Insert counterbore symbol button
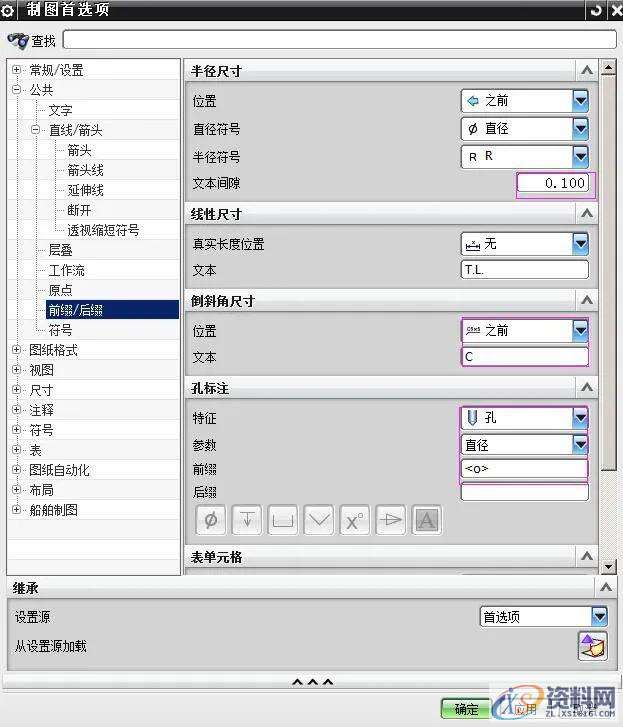 click(x=283, y=520)
